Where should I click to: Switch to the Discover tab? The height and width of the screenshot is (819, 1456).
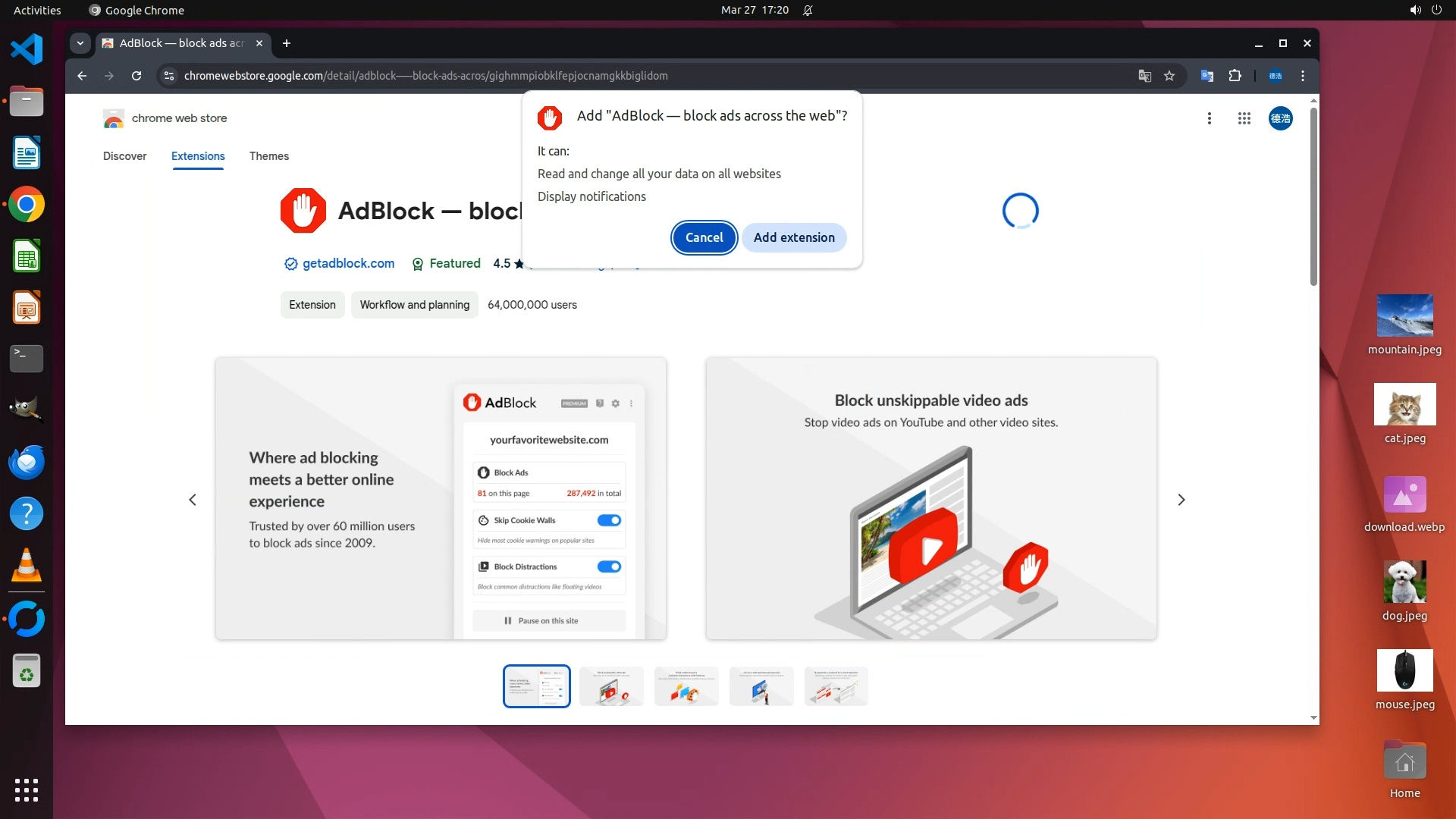coord(124,156)
